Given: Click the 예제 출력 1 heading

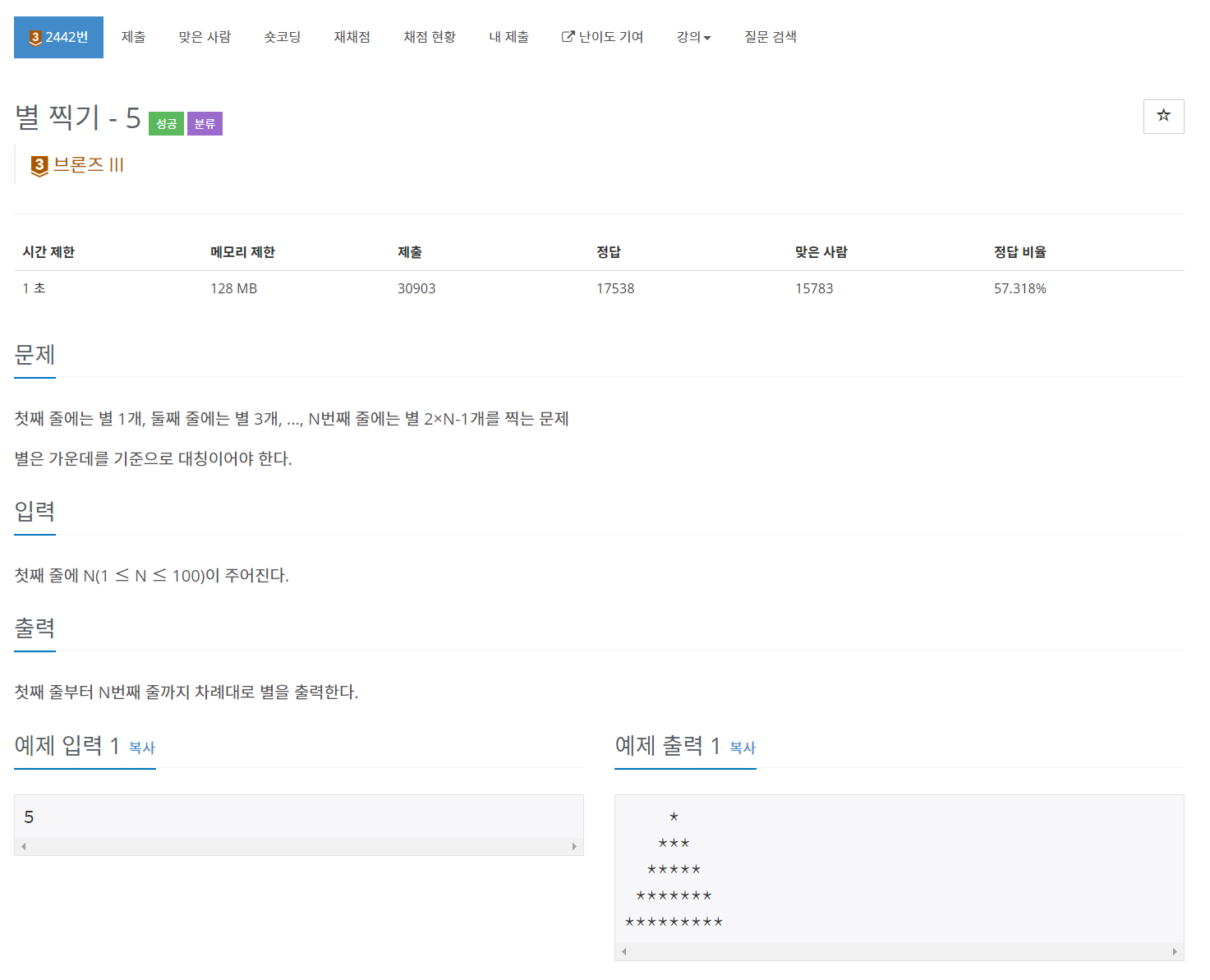Looking at the screenshot, I should coord(668,746).
